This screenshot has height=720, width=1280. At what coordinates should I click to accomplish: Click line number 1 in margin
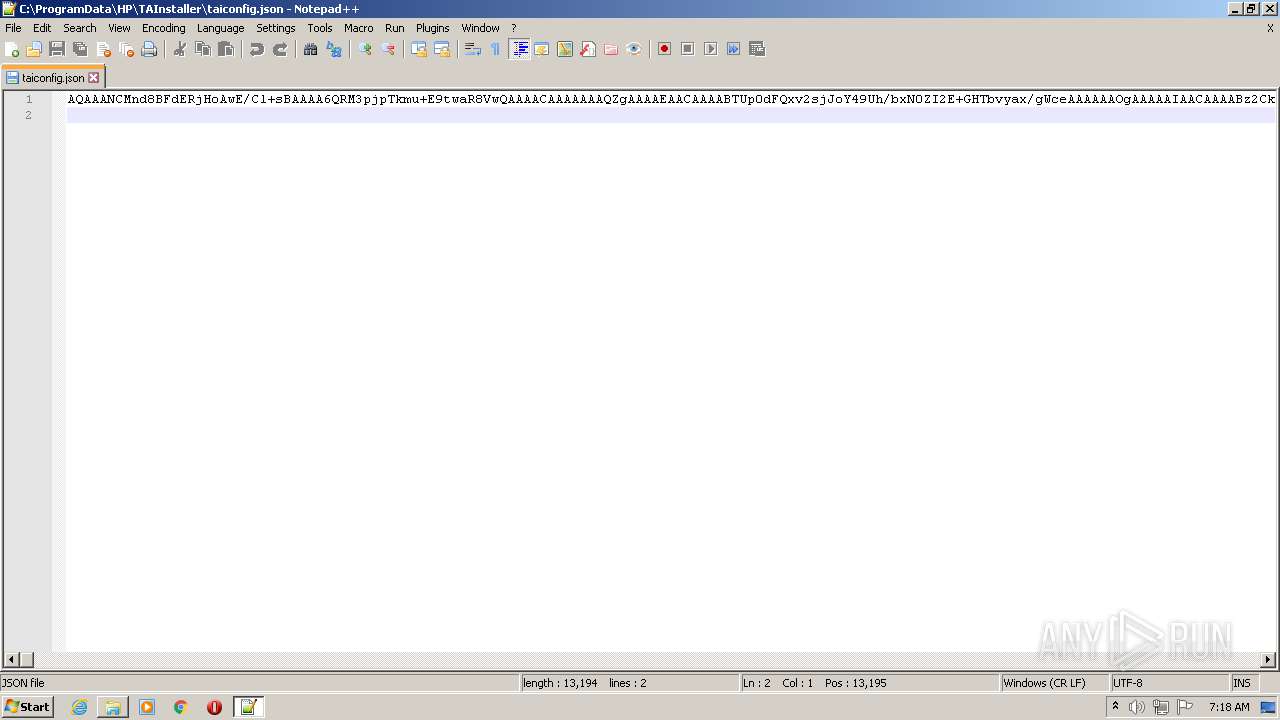(x=29, y=99)
